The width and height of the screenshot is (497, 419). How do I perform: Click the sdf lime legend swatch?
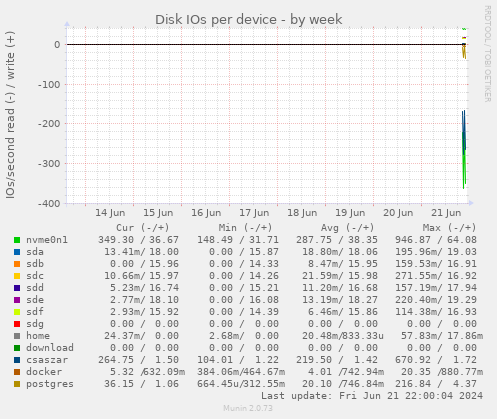click(x=17, y=312)
